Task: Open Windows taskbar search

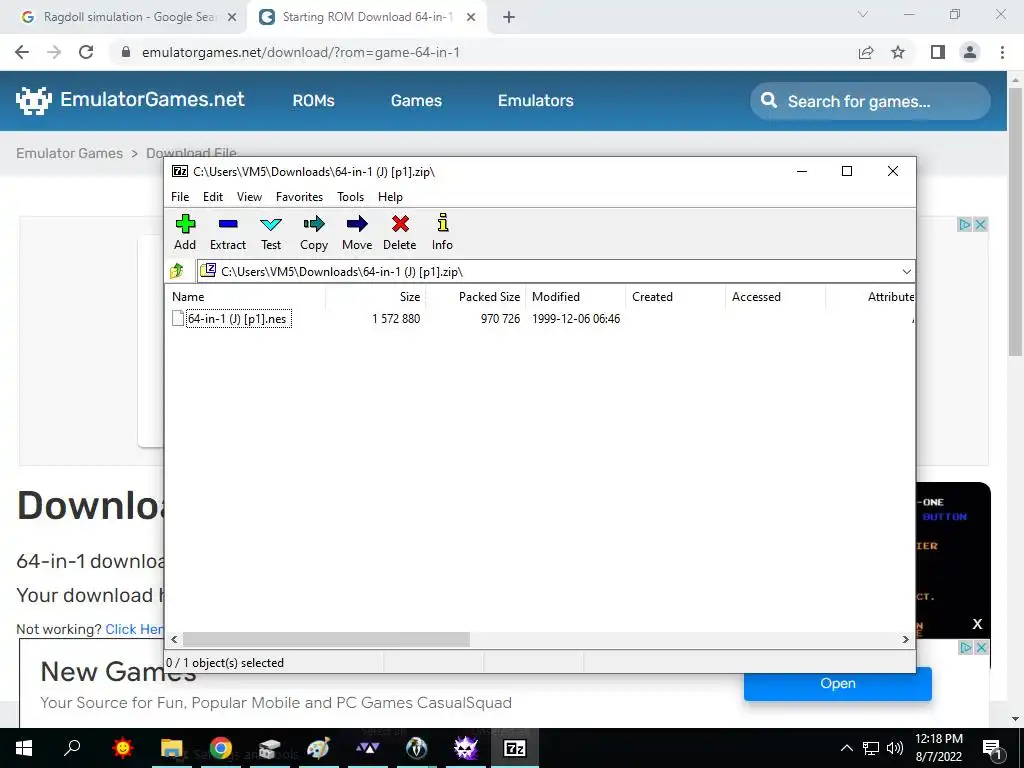Action: 72,748
